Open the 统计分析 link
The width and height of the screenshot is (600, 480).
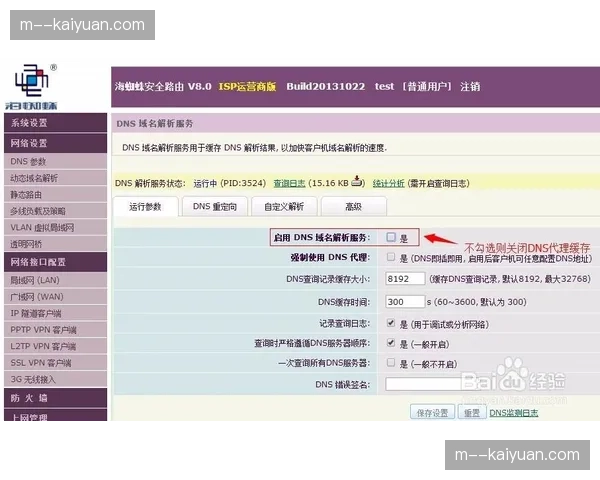point(388,183)
